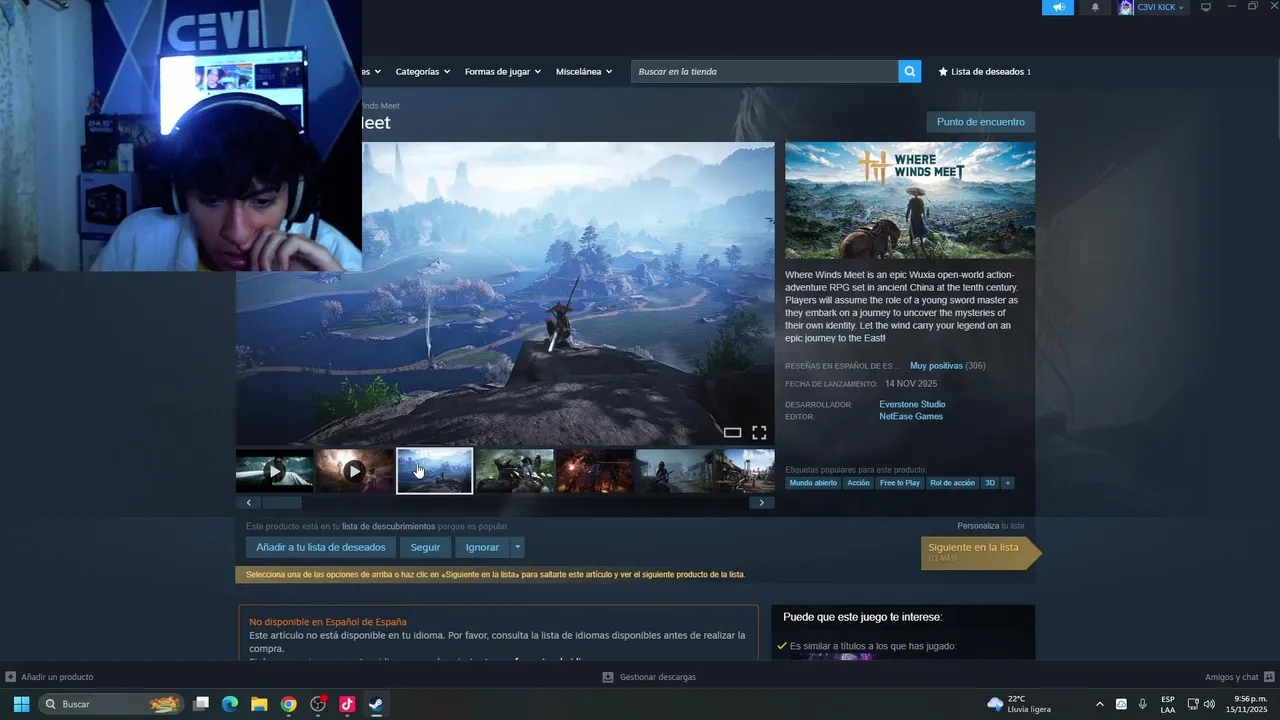Open Gestionar descargas in the footer

649,677
